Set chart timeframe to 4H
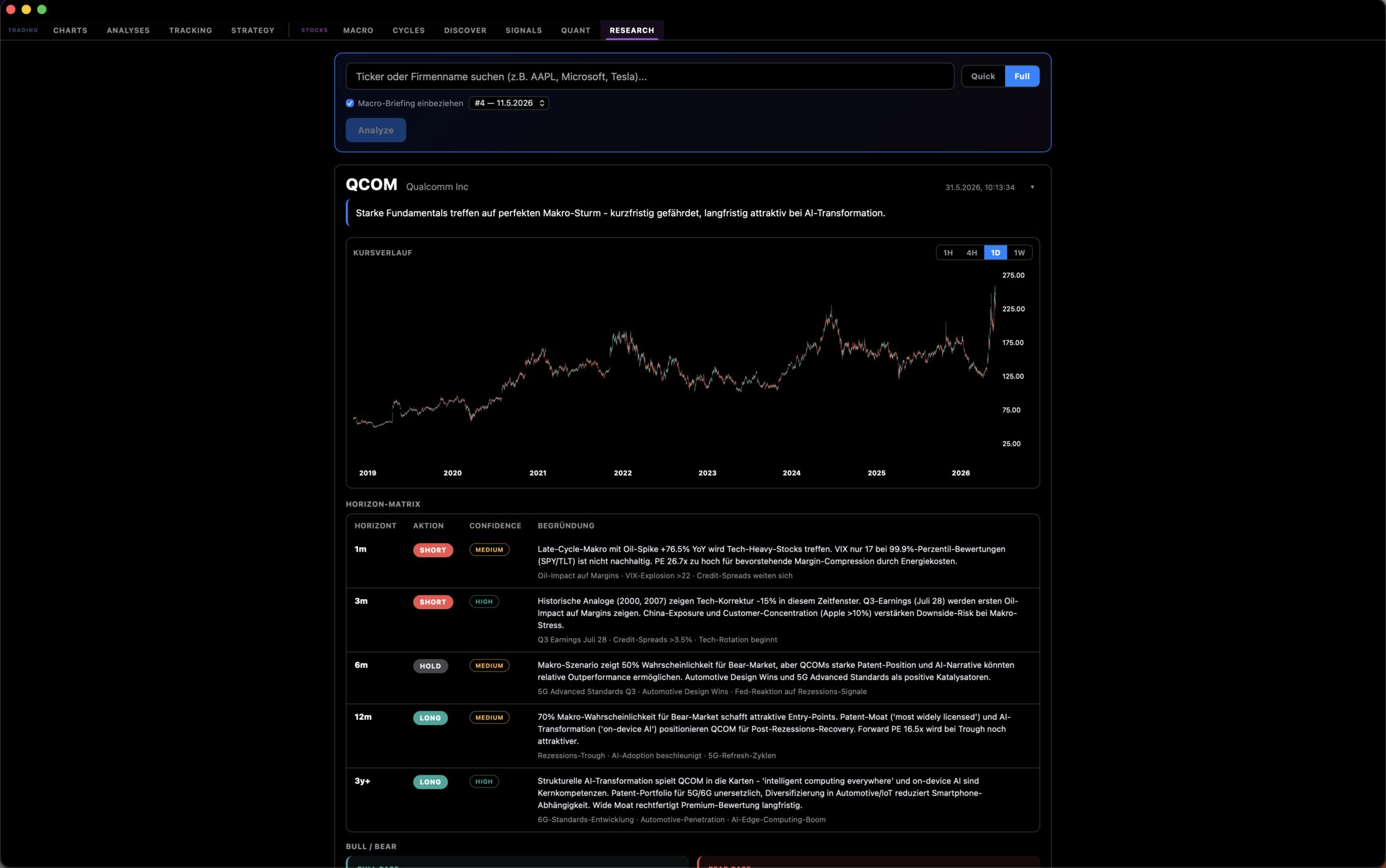 point(971,253)
